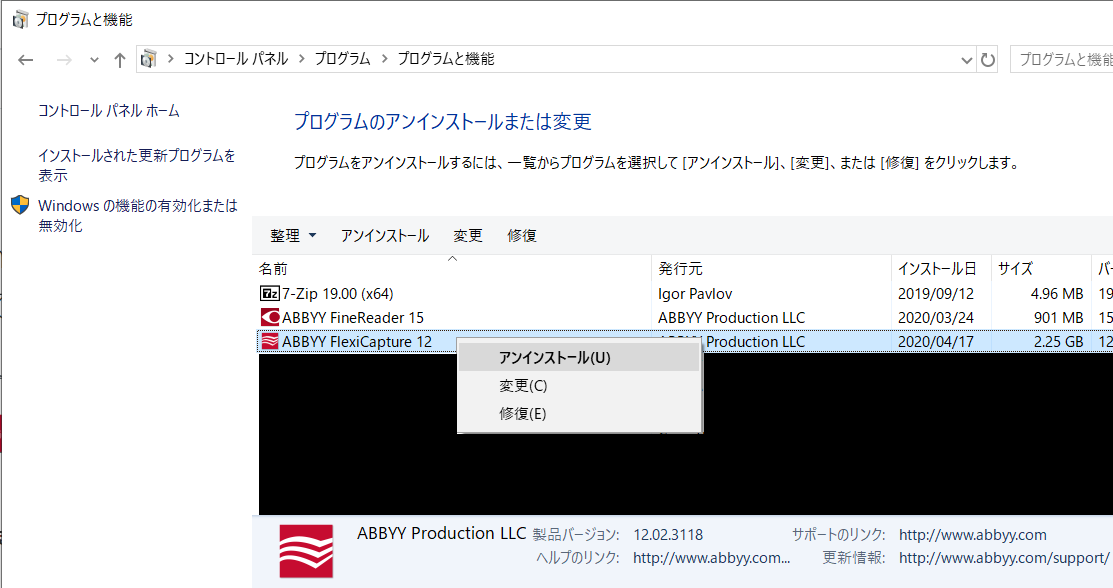
Task: Open インストールされた更新プログラムを表示 link
Action: coord(136,165)
